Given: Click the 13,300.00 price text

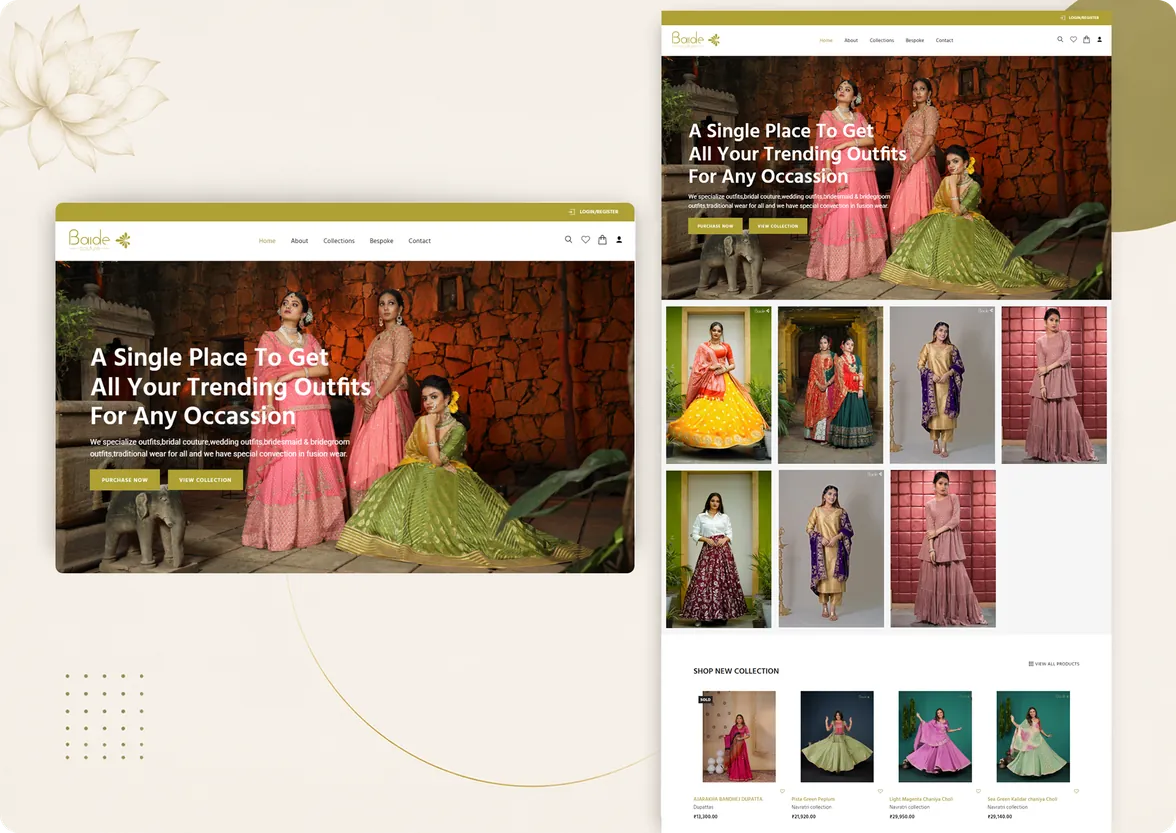Looking at the screenshot, I should pyautogui.click(x=706, y=817).
